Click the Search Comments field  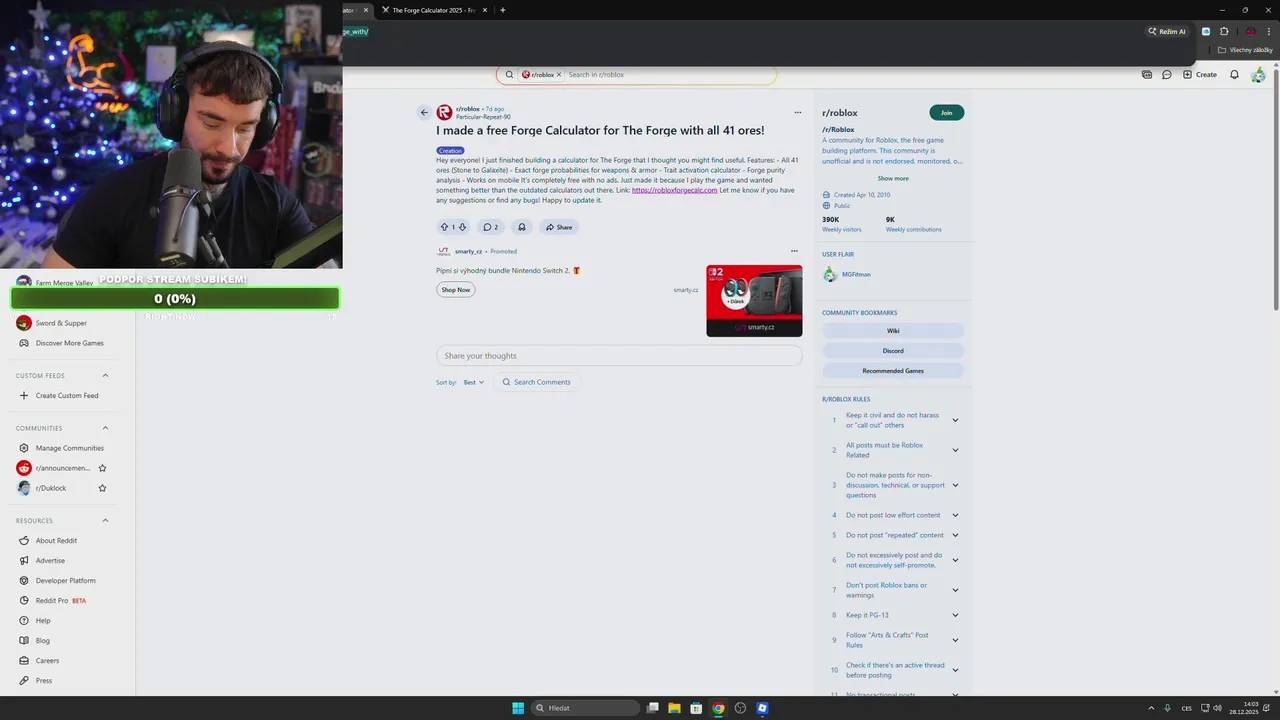[536, 382]
